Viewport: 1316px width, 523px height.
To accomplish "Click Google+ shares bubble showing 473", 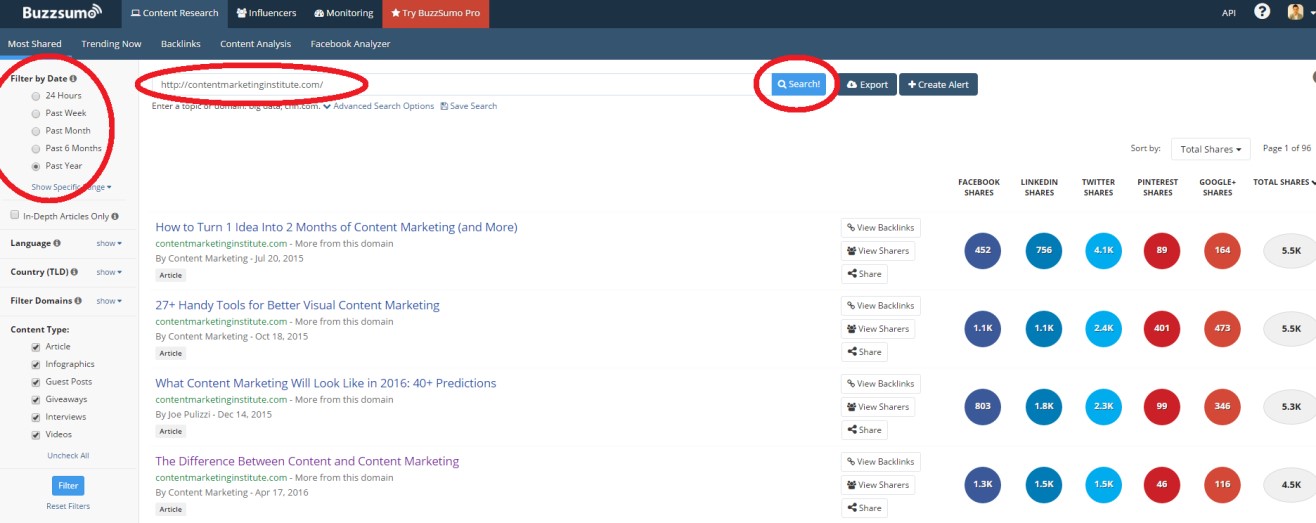I will (1223, 328).
